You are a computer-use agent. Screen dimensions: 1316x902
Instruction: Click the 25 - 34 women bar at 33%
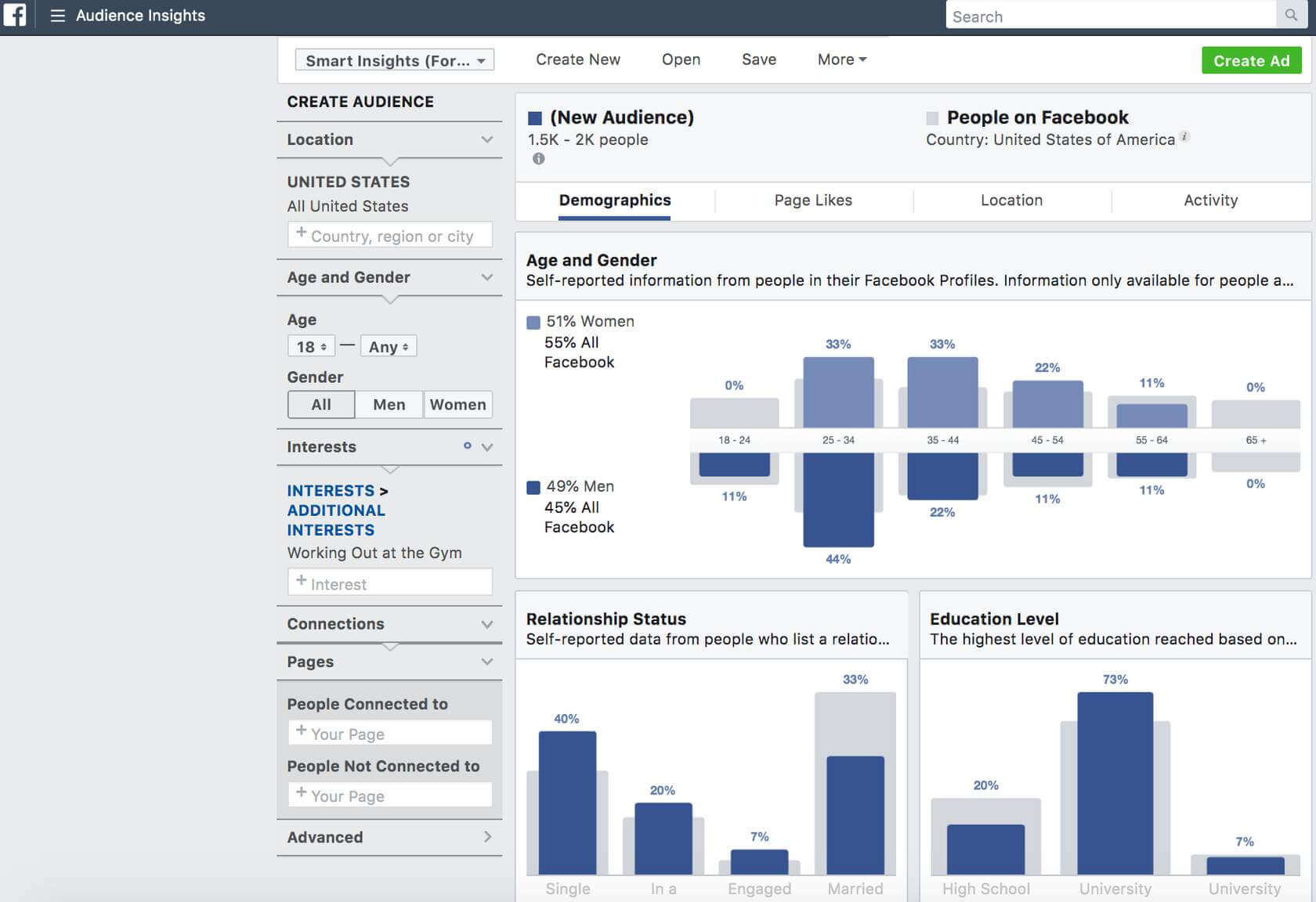click(x=838, y=392)
